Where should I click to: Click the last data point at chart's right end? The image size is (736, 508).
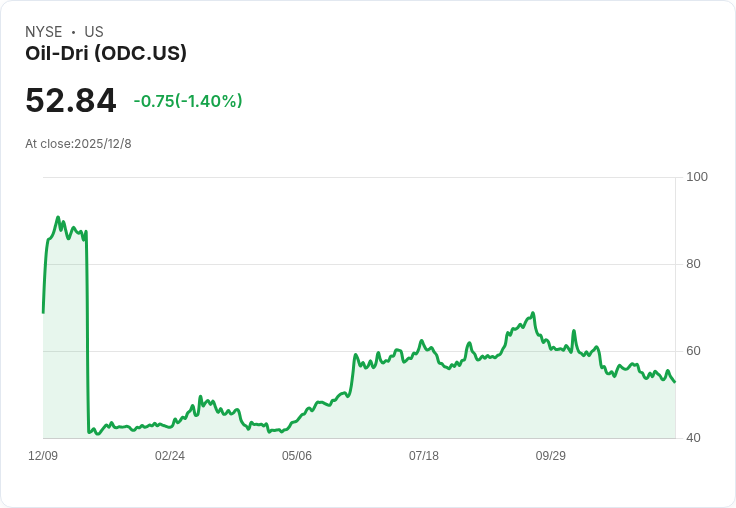675,382
